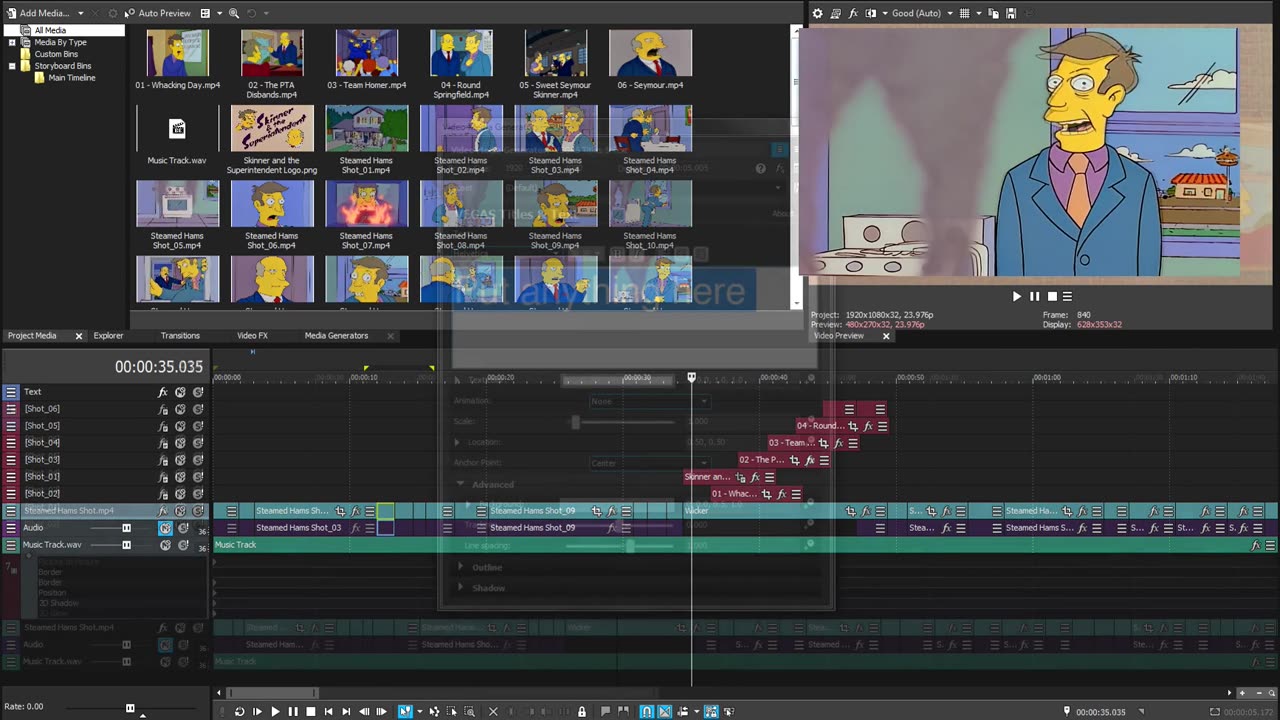The width and height of the screenshot is (1280, 720).
Task: Open Video Output FX in preview toolbar
Action: pyautogui.click(x=853, y=13)
